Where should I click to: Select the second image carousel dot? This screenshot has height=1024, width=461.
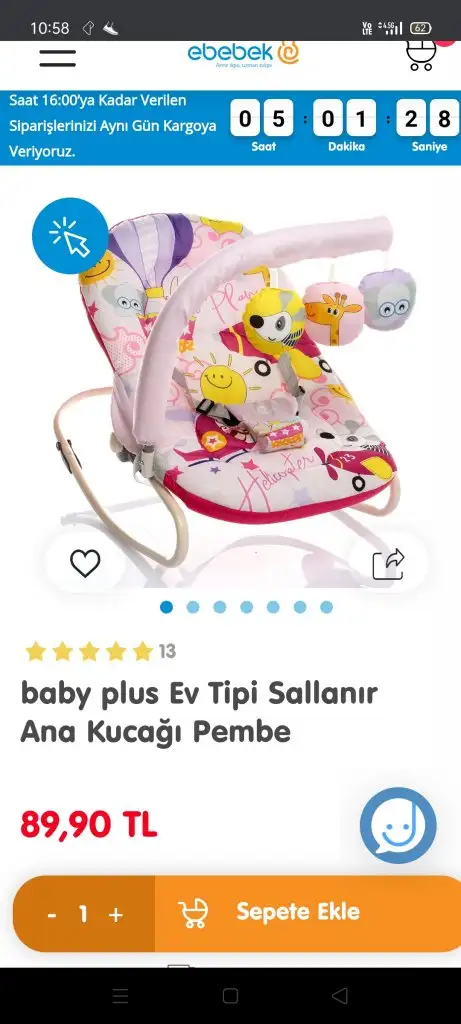pos(193,607)
